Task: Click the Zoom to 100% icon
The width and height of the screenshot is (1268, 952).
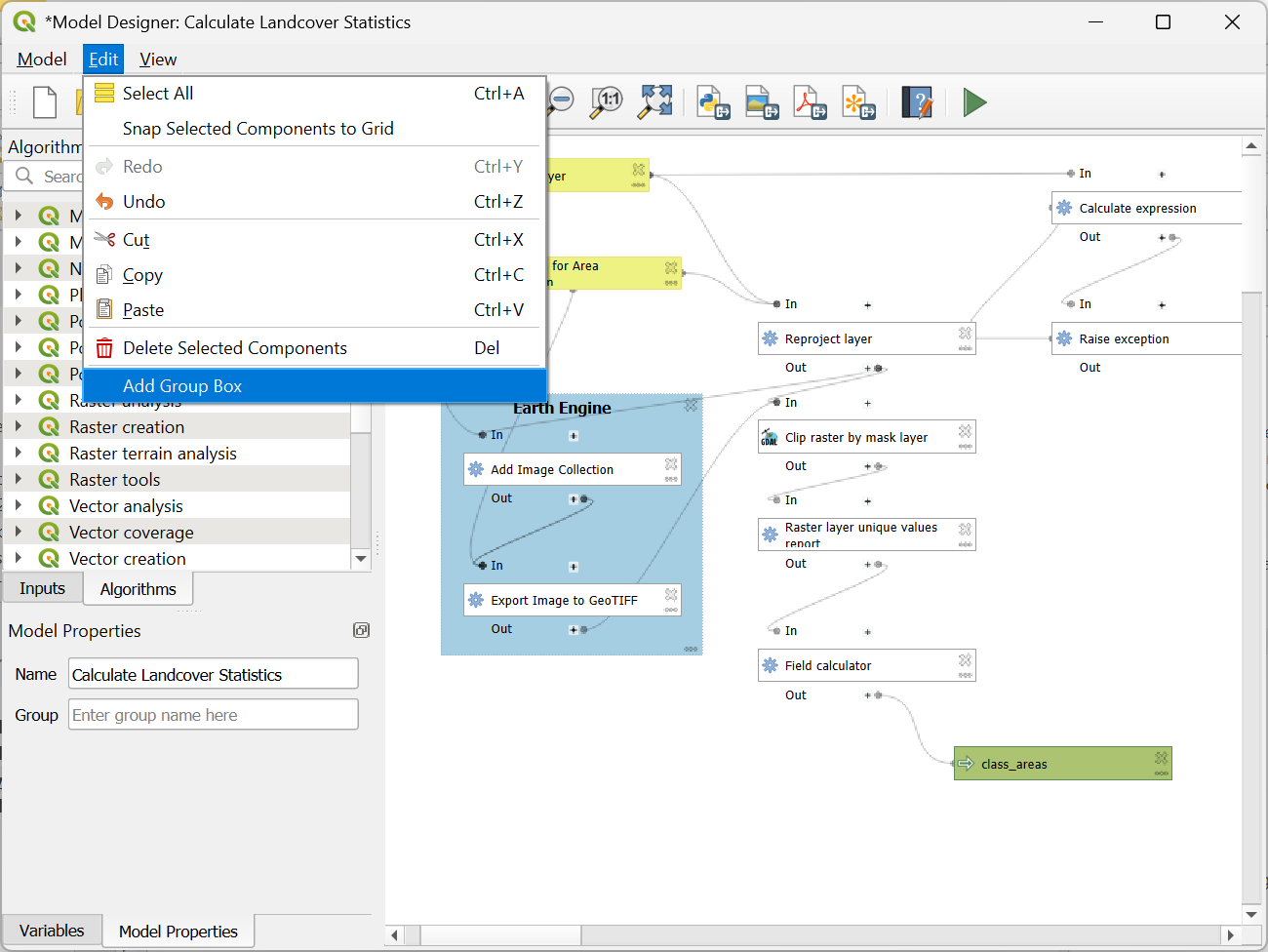Action: tap(607, 101)
